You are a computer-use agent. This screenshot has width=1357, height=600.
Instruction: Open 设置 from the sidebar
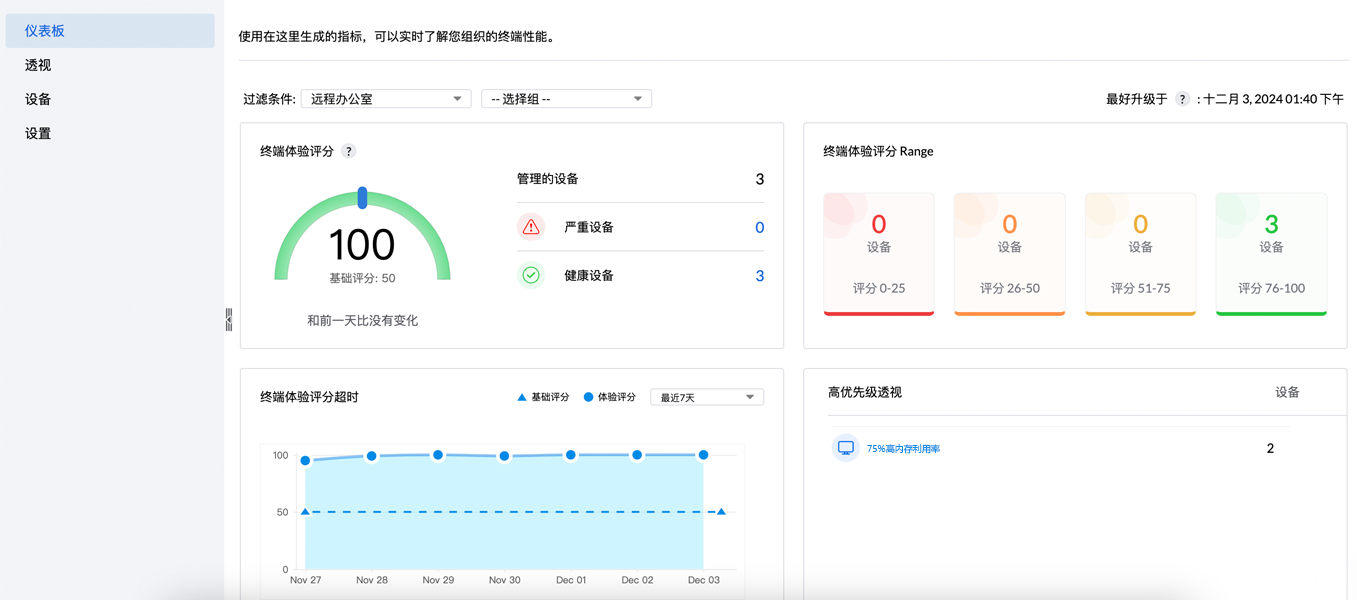point(36,132)
